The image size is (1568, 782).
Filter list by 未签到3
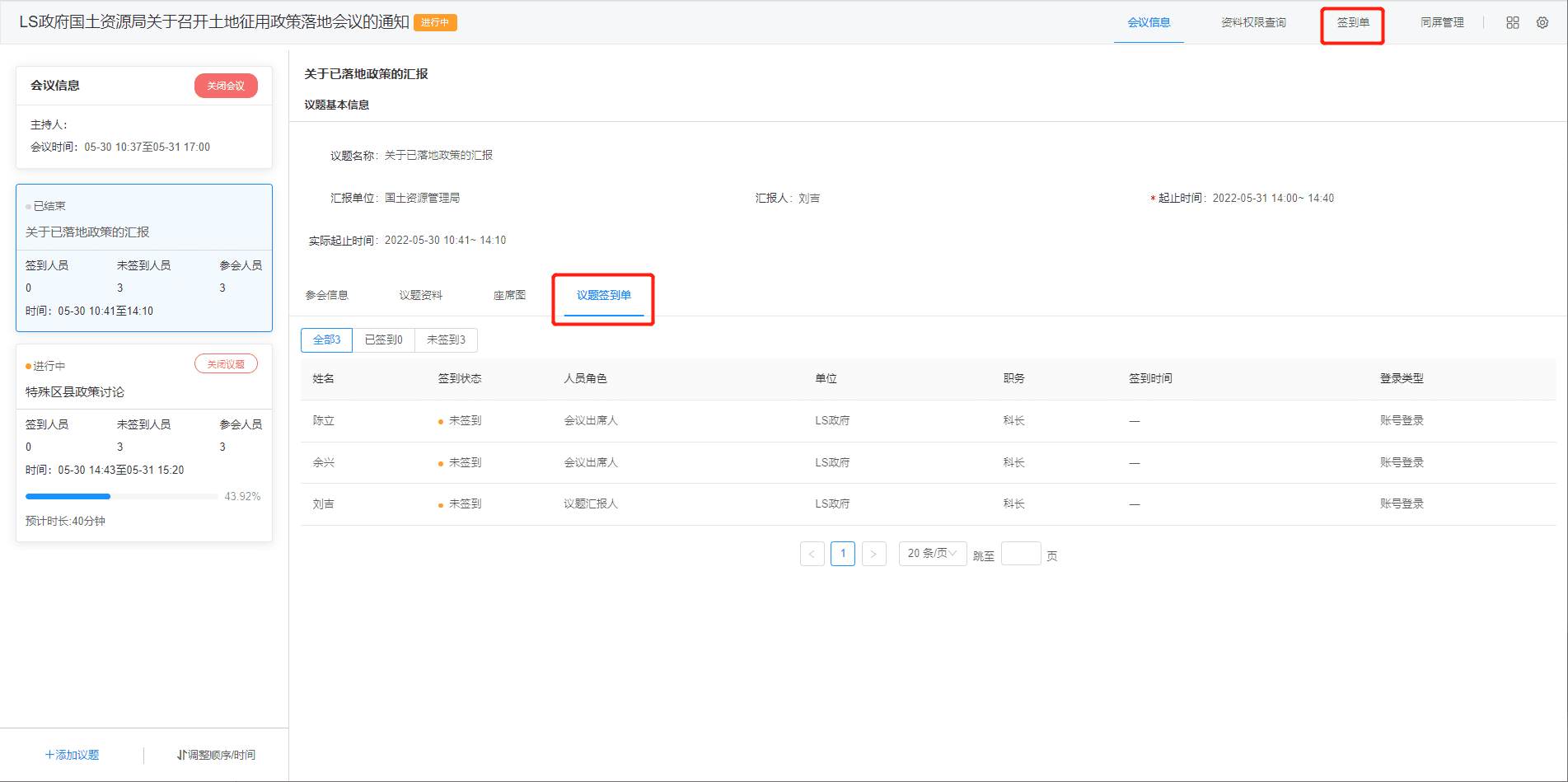pyautogui.click(x=446, y=340)
